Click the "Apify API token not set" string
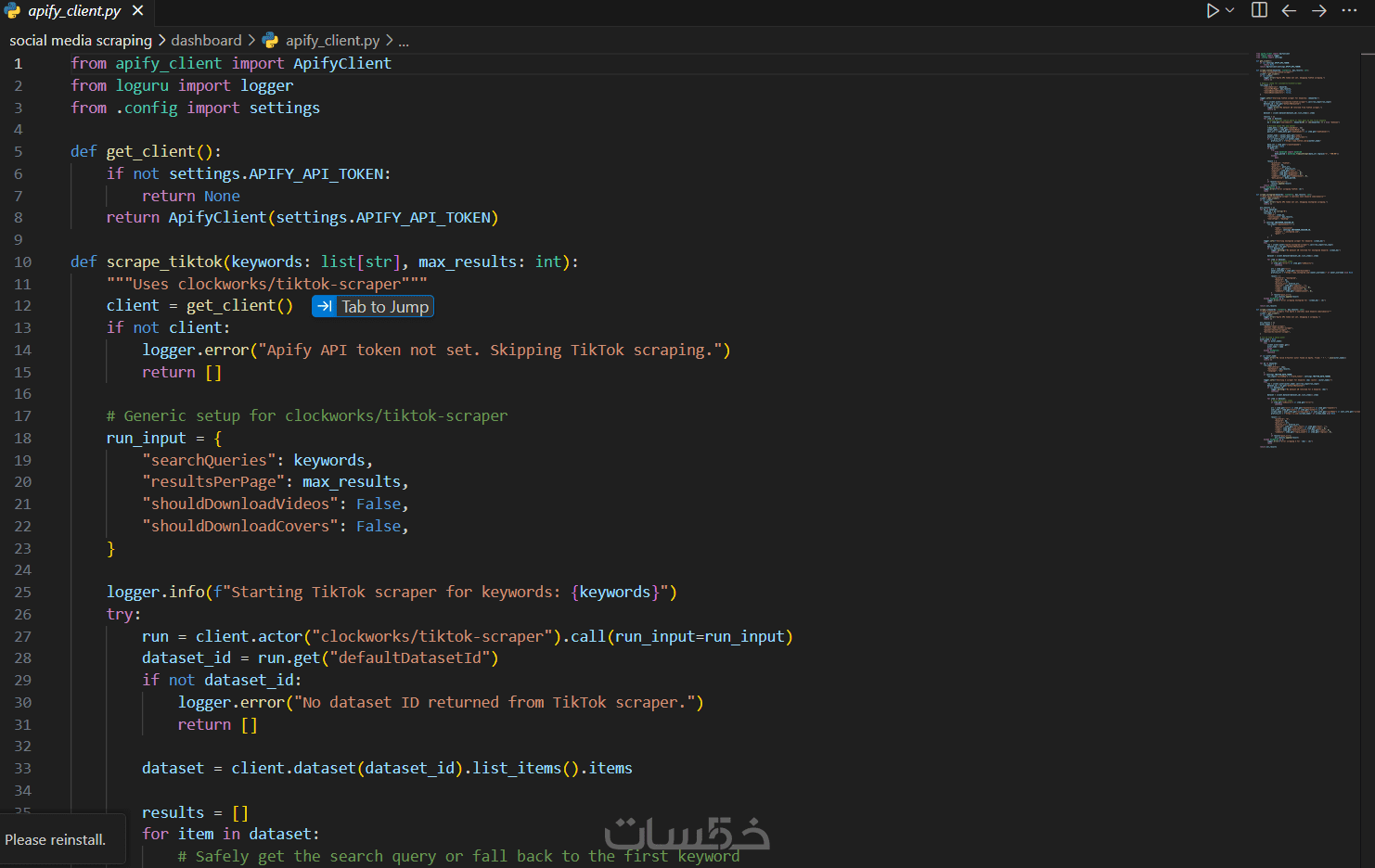 489,351
